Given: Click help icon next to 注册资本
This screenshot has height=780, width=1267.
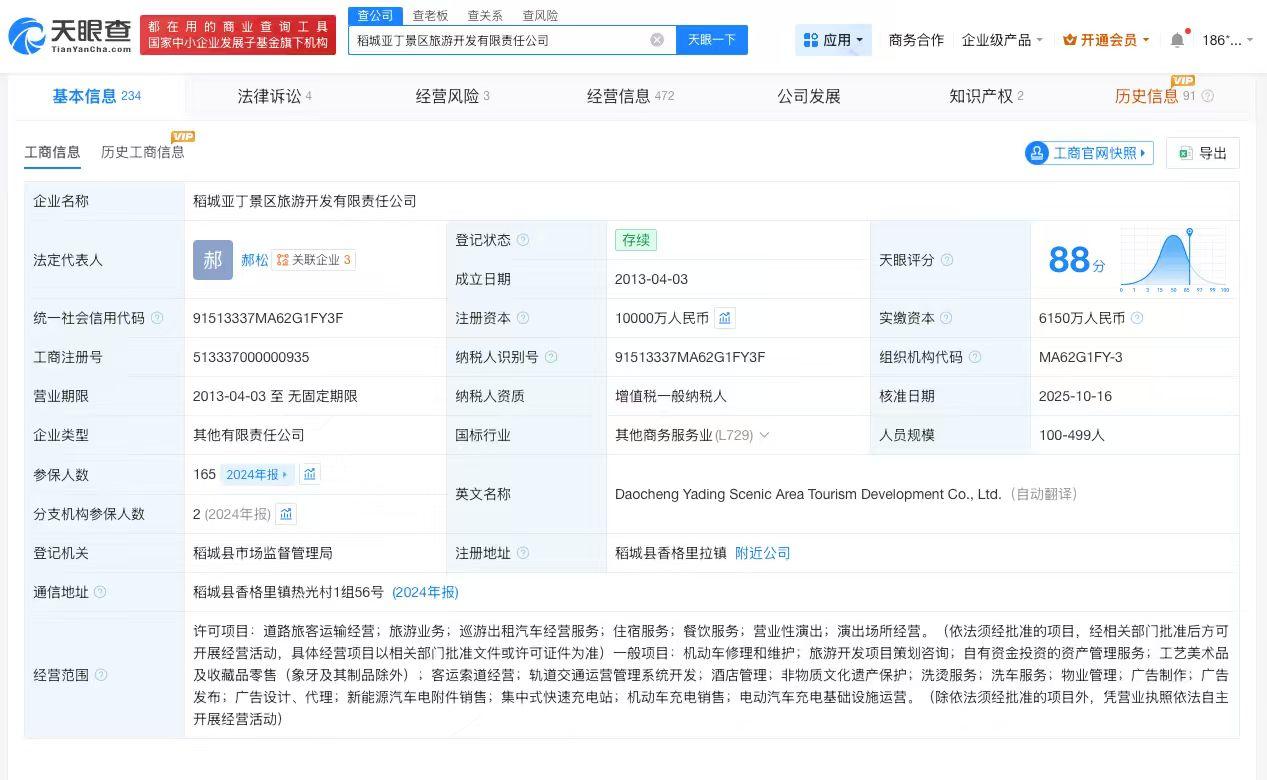Looking at the screenshot, I should coord(523,318).
